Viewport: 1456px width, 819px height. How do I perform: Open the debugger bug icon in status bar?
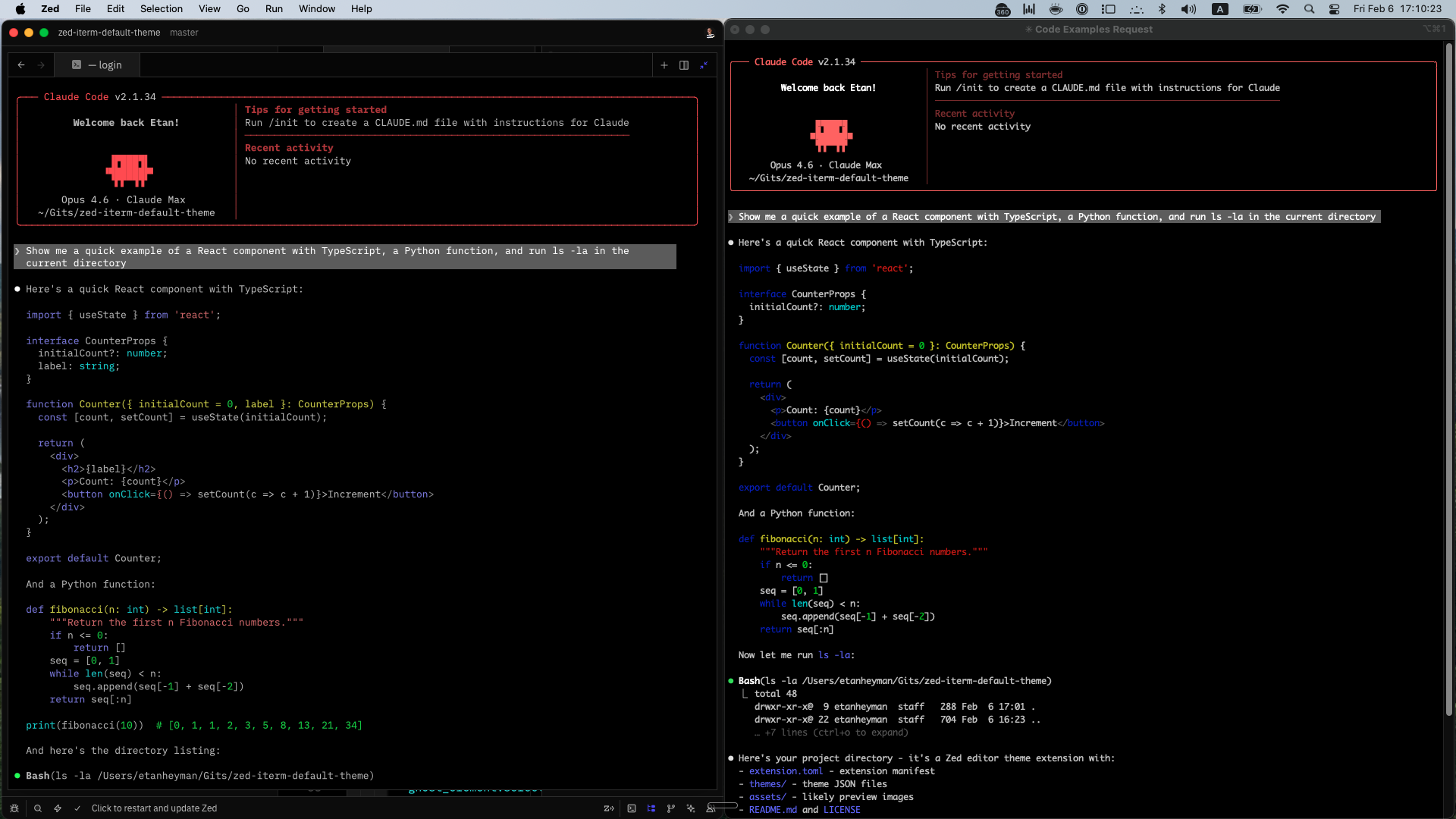pyautogui.click(x=14, y=808)
